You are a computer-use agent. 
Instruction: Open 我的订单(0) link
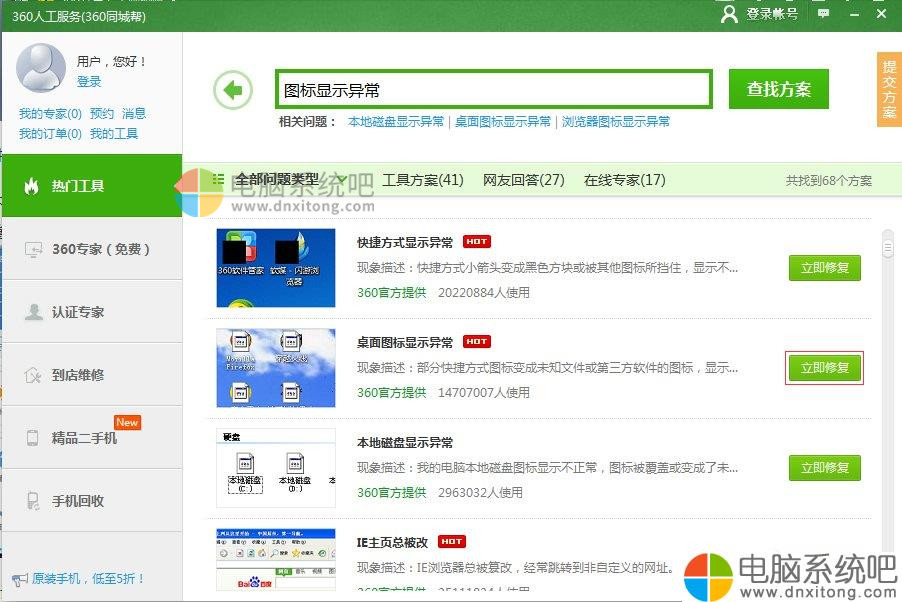50,134
